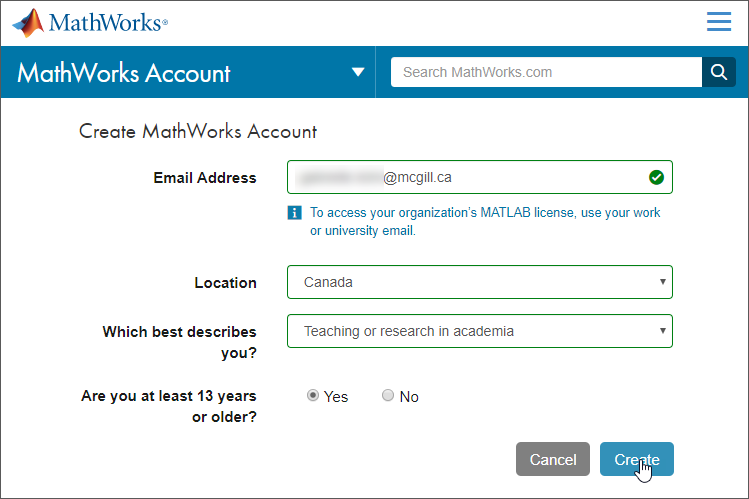Select the No radio button

[388, 395]
